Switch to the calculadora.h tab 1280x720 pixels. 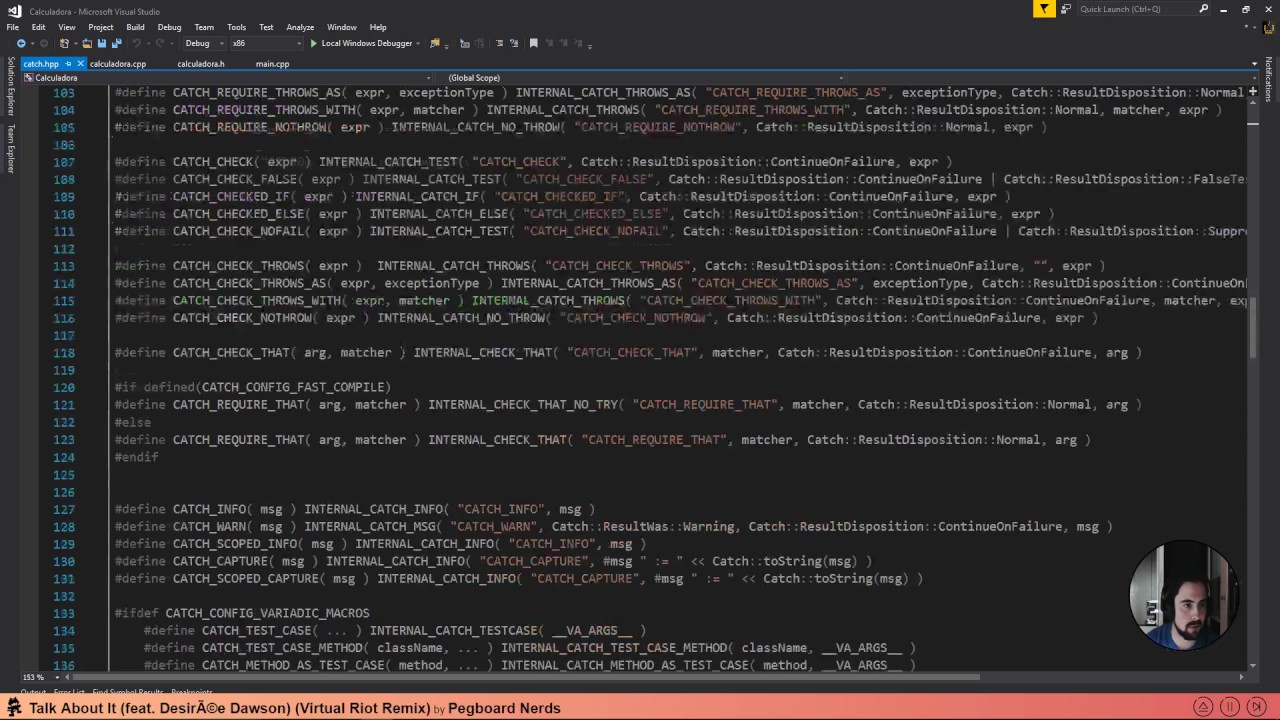(x=201, y=64)
